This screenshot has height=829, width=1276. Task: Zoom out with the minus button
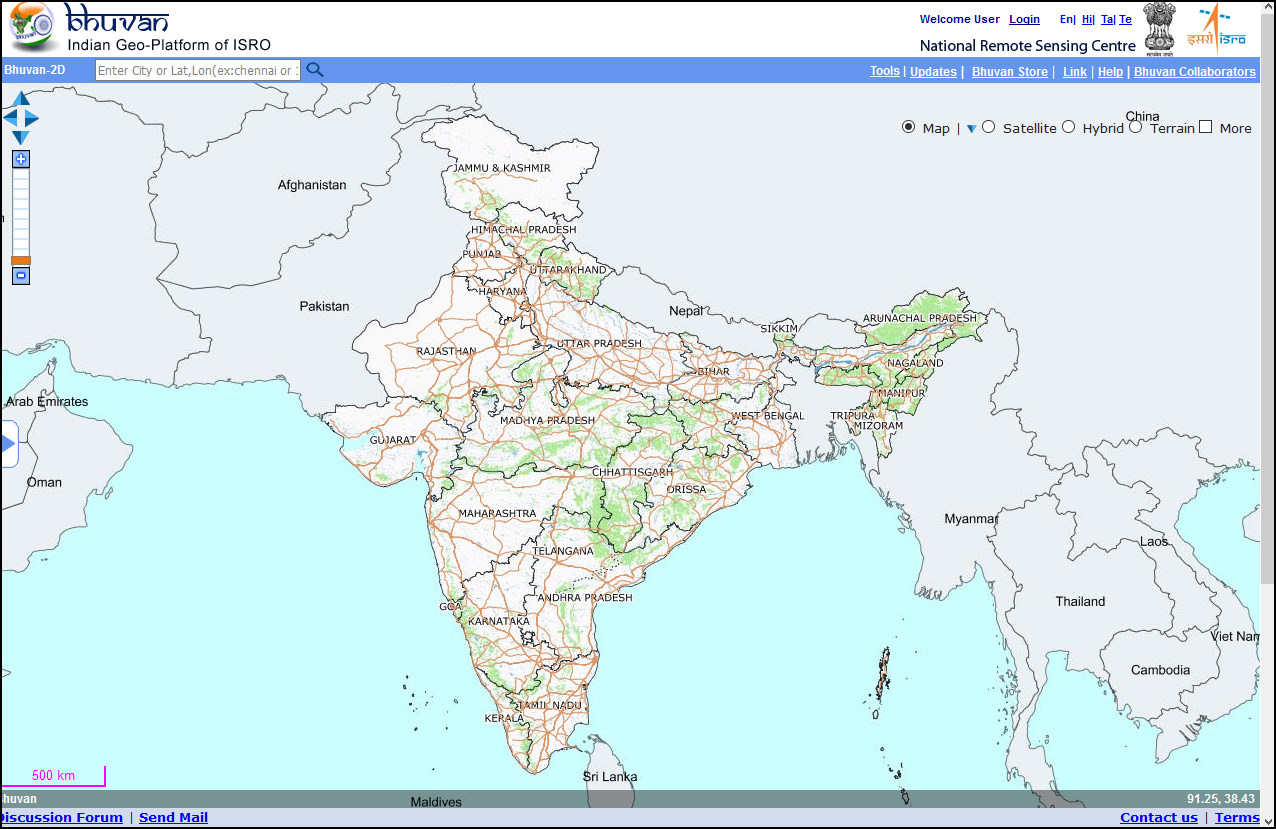click(x=21, y=275)
